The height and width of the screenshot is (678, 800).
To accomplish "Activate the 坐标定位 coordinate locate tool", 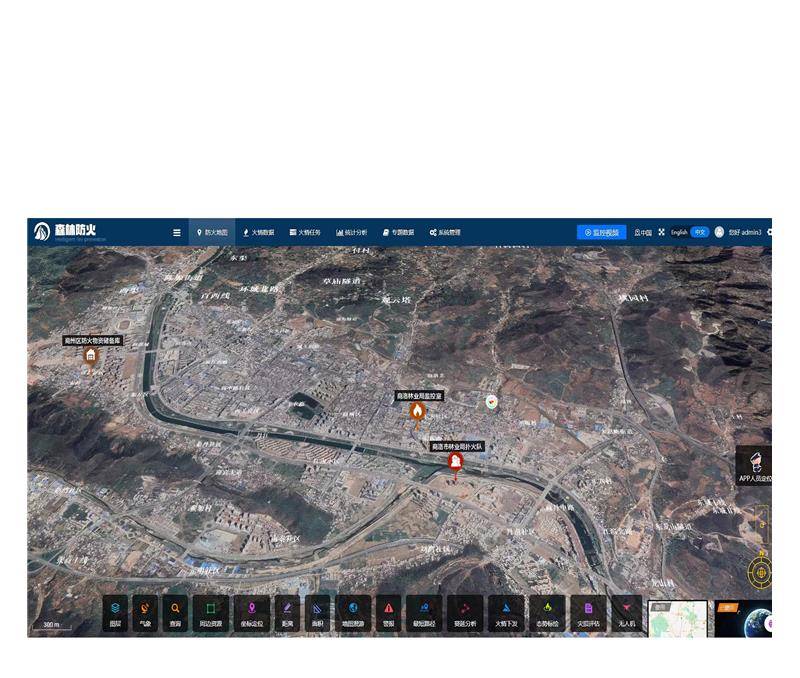I will coord(252,611).
